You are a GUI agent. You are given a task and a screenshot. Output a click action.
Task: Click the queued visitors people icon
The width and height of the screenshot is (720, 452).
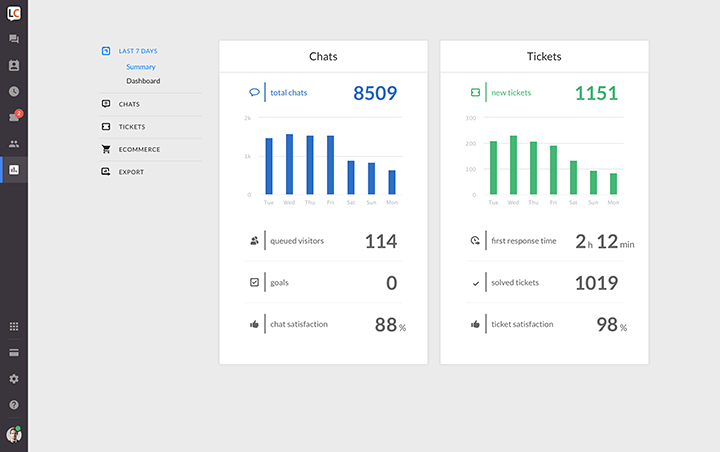254,241
